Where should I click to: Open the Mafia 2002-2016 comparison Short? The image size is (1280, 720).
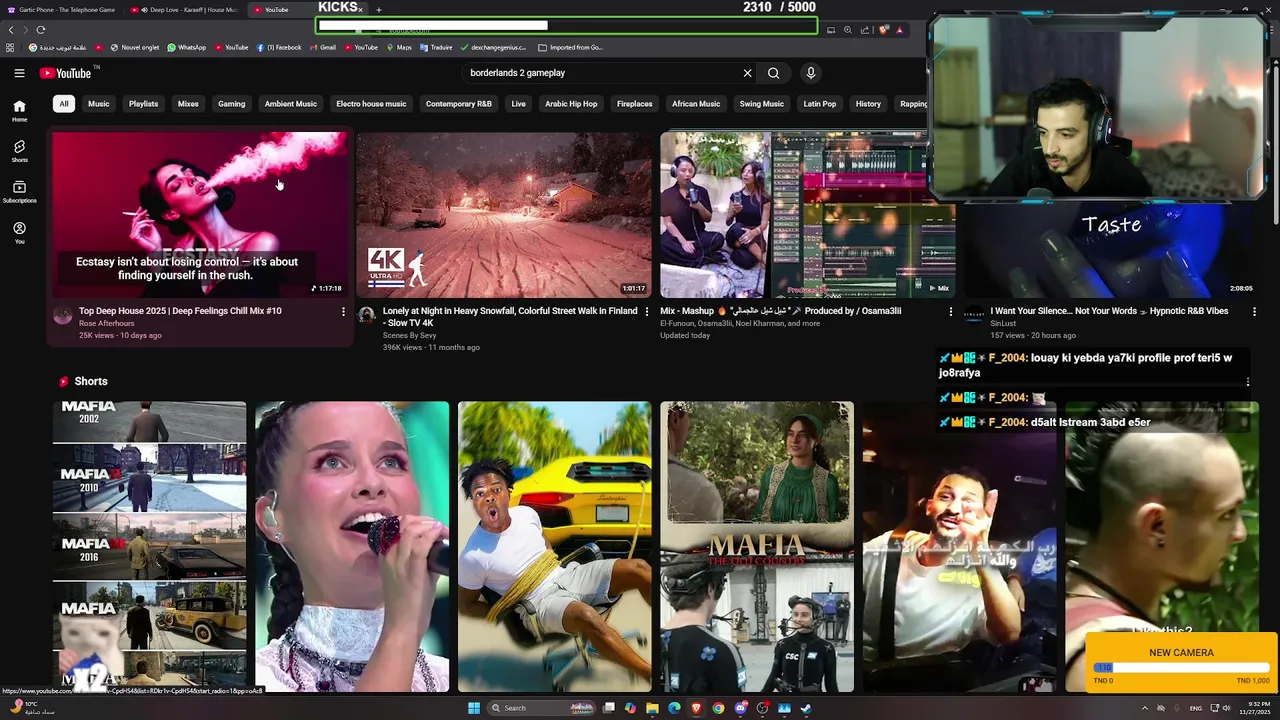(149, 546)
